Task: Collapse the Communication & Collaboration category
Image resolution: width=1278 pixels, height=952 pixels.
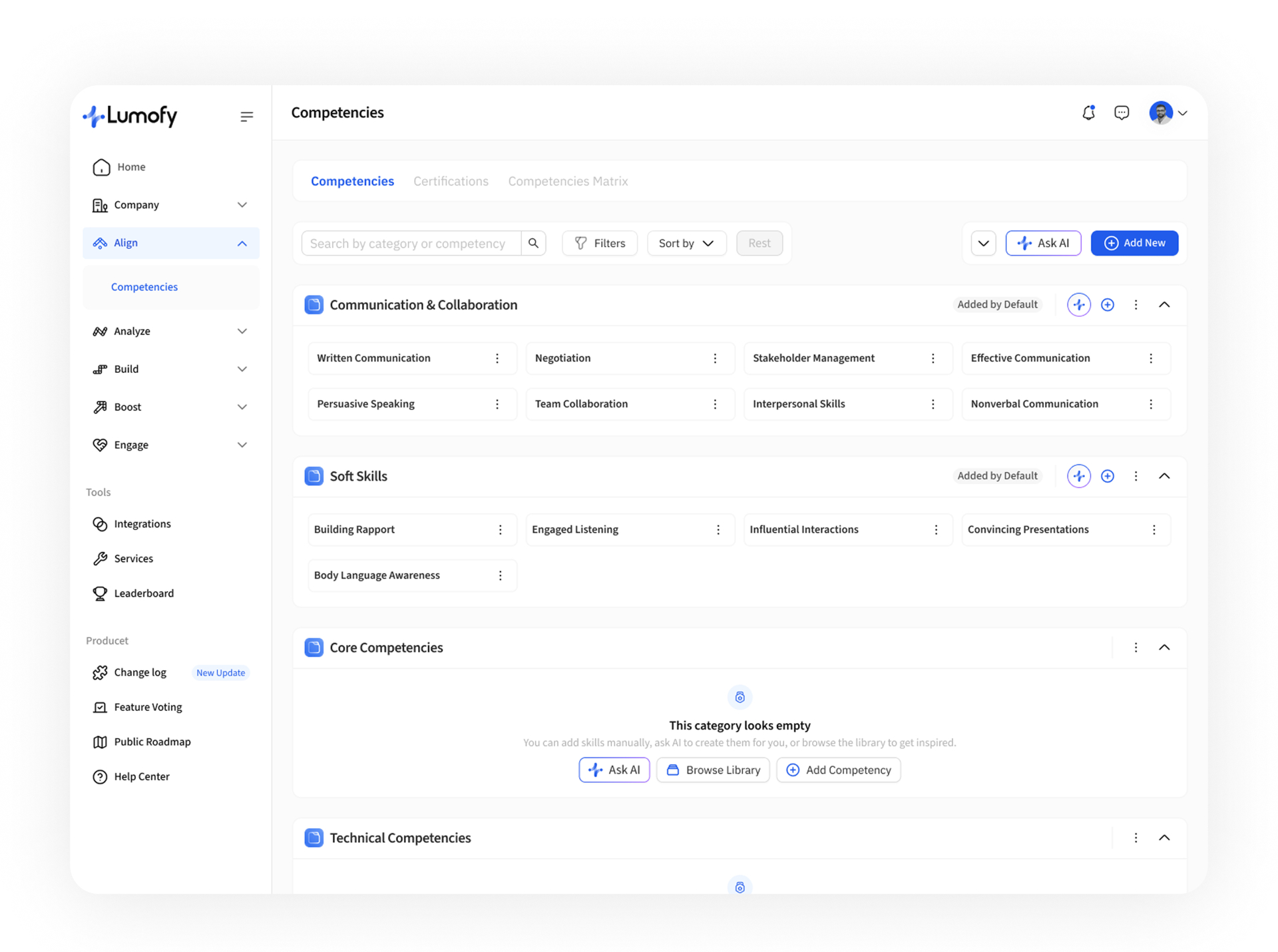Action: point(1164,304)
